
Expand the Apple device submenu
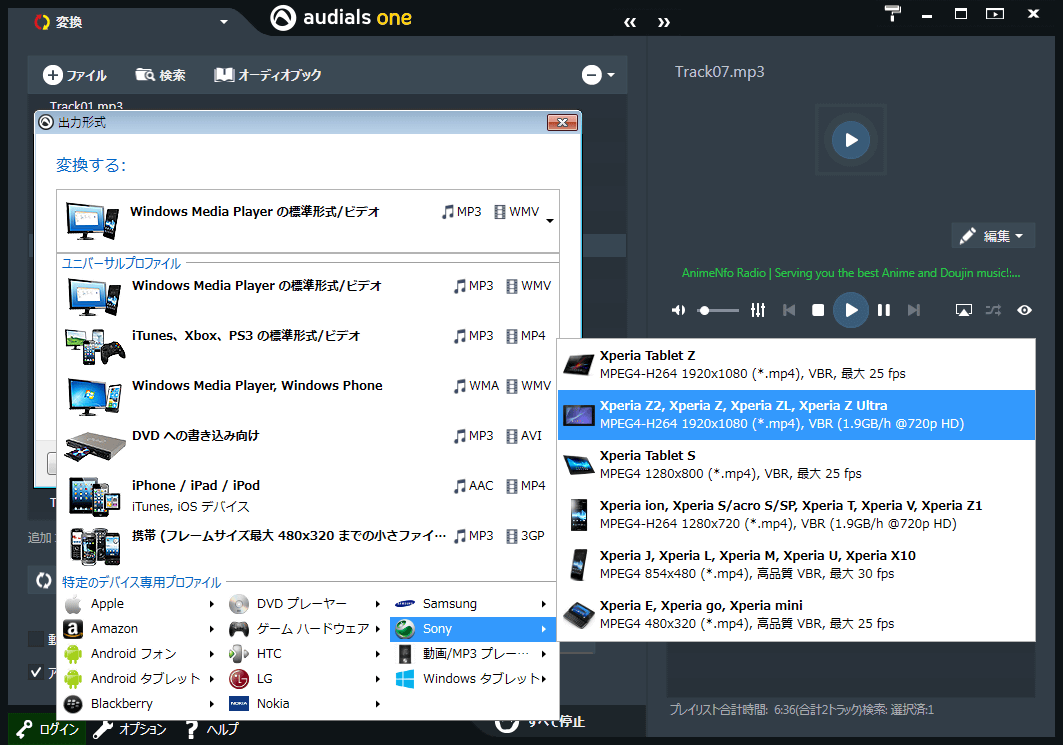point(141,603)
